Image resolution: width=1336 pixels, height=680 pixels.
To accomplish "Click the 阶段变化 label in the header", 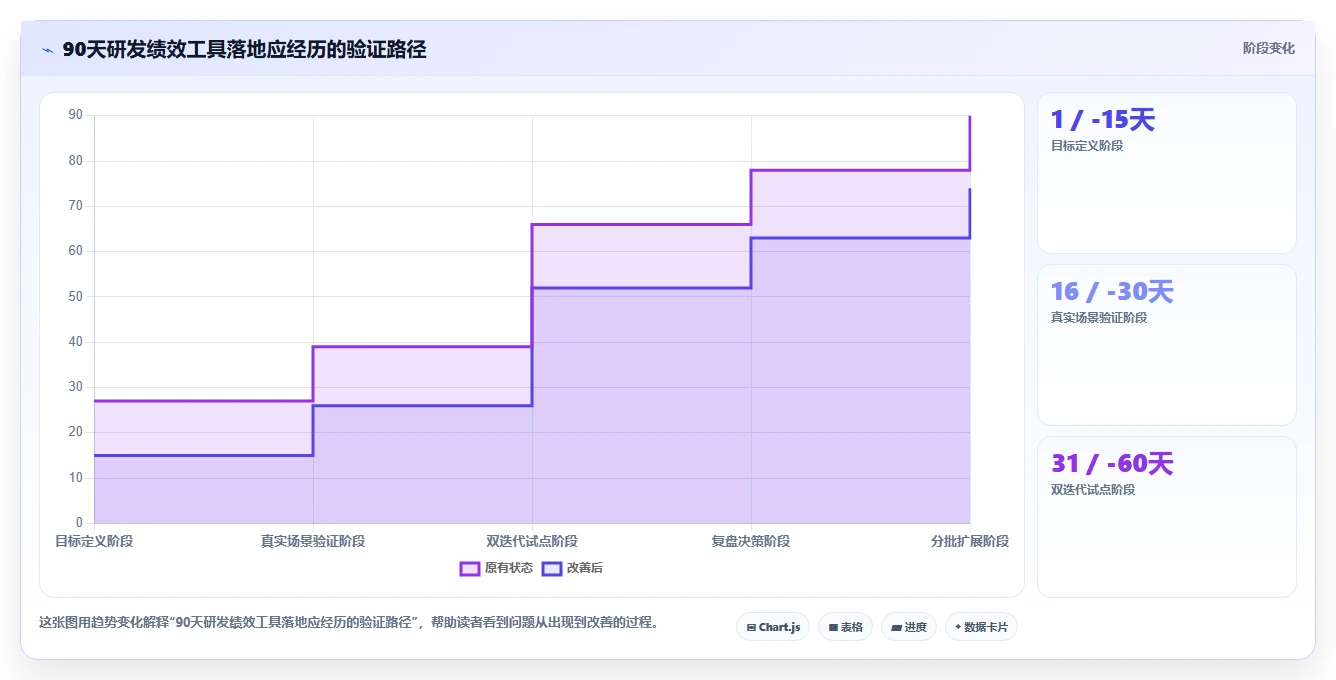I will (x=1268, y=48).
